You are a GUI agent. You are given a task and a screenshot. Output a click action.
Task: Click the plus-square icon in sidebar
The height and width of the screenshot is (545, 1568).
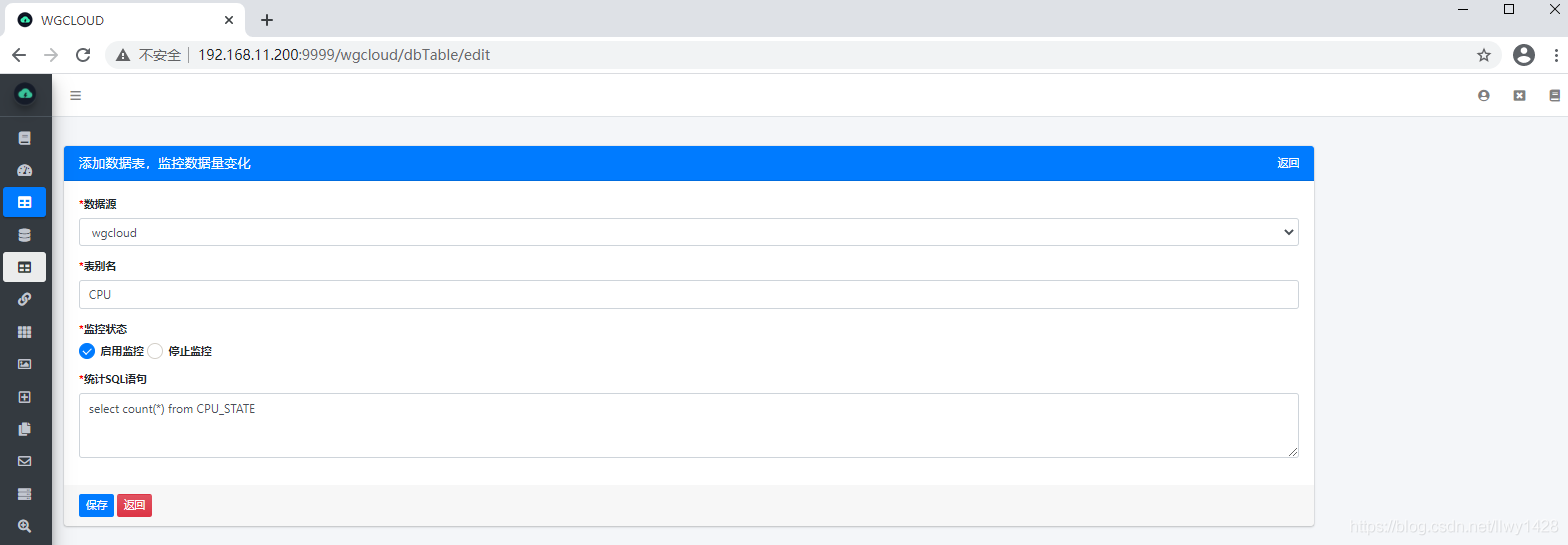tap(25, 397)
